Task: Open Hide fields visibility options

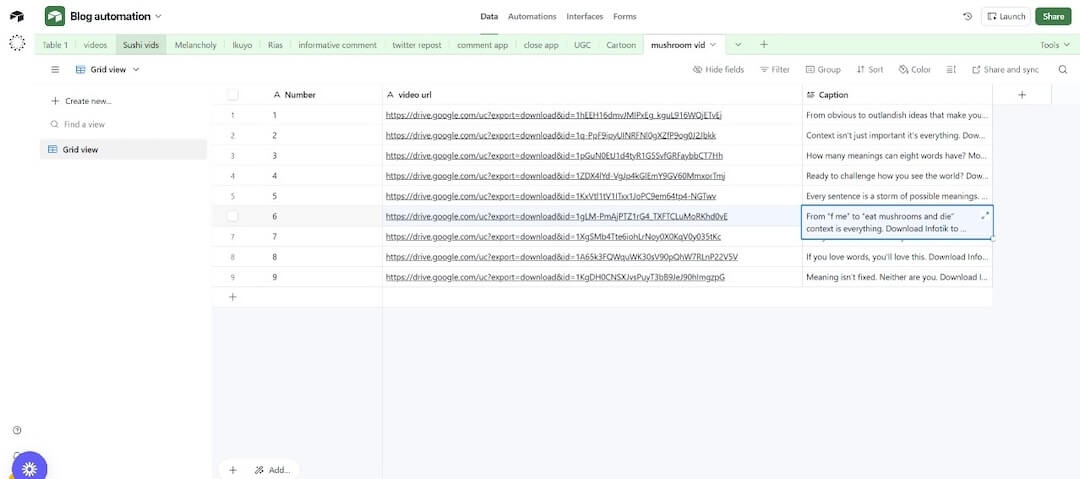Action: (718, 70)
